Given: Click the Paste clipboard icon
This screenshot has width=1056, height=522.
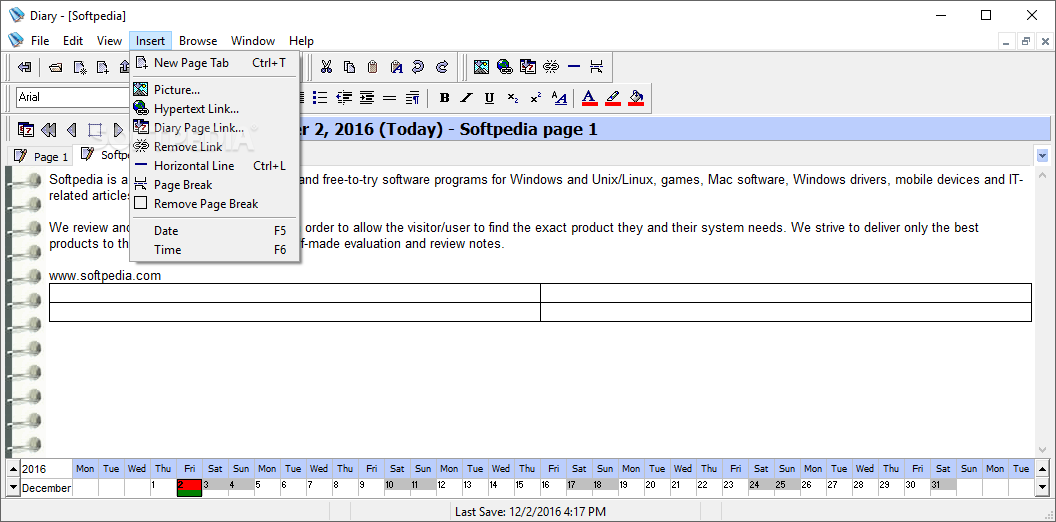Looking at the screenshot, I should (372, 67).
